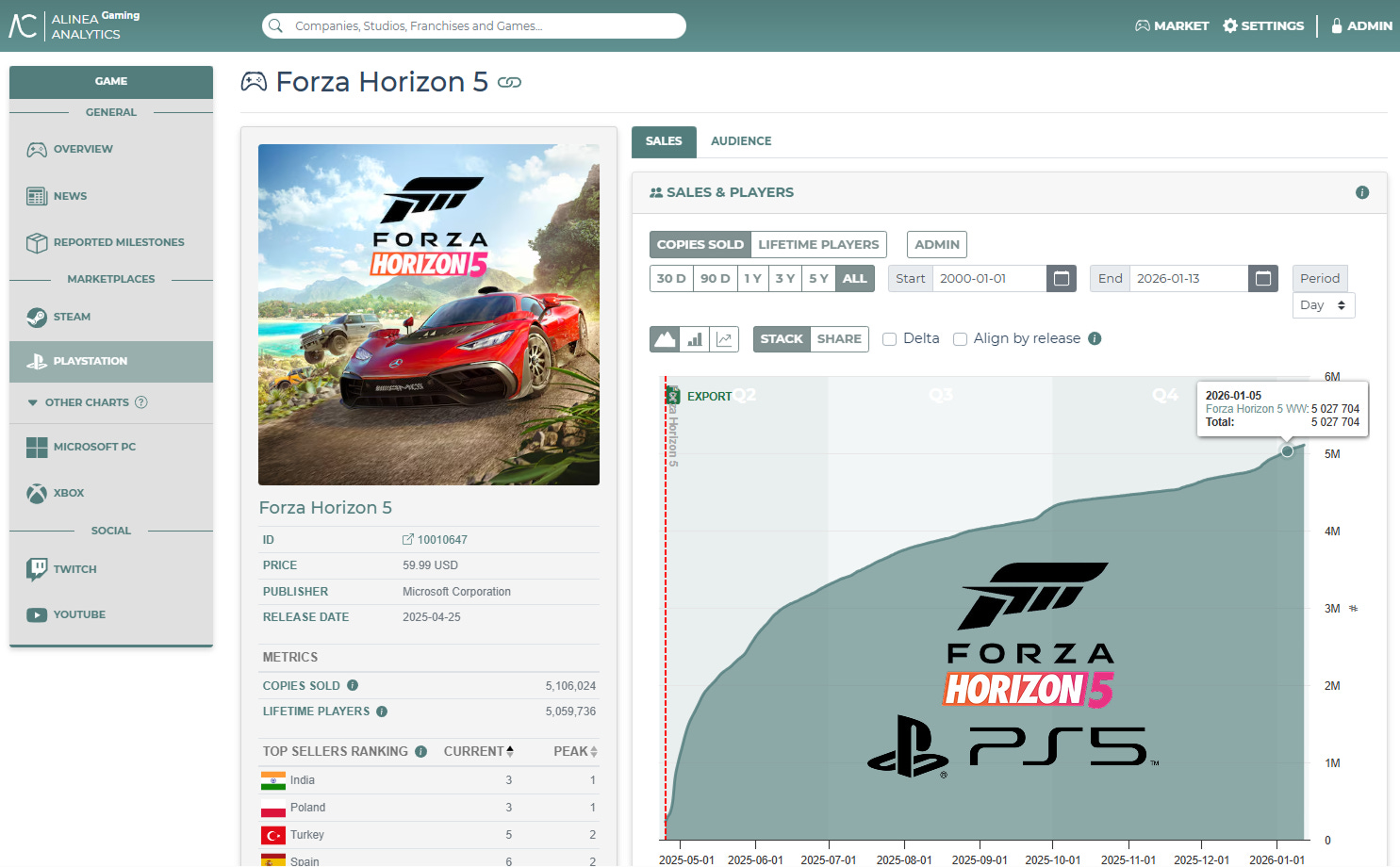The width and height of the screenshot is (1400, 867).
Task: Click the chart data point at 2026-01-05
Action: point(1287,451)
